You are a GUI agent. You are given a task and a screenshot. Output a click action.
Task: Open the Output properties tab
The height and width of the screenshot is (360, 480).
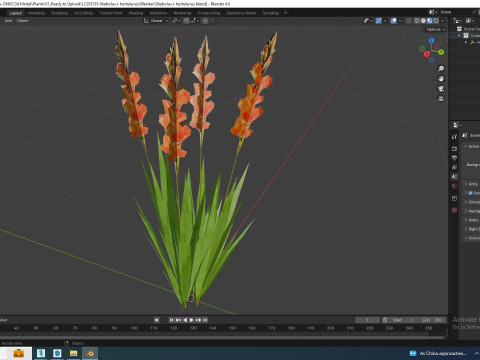click(x=454, y=158)
